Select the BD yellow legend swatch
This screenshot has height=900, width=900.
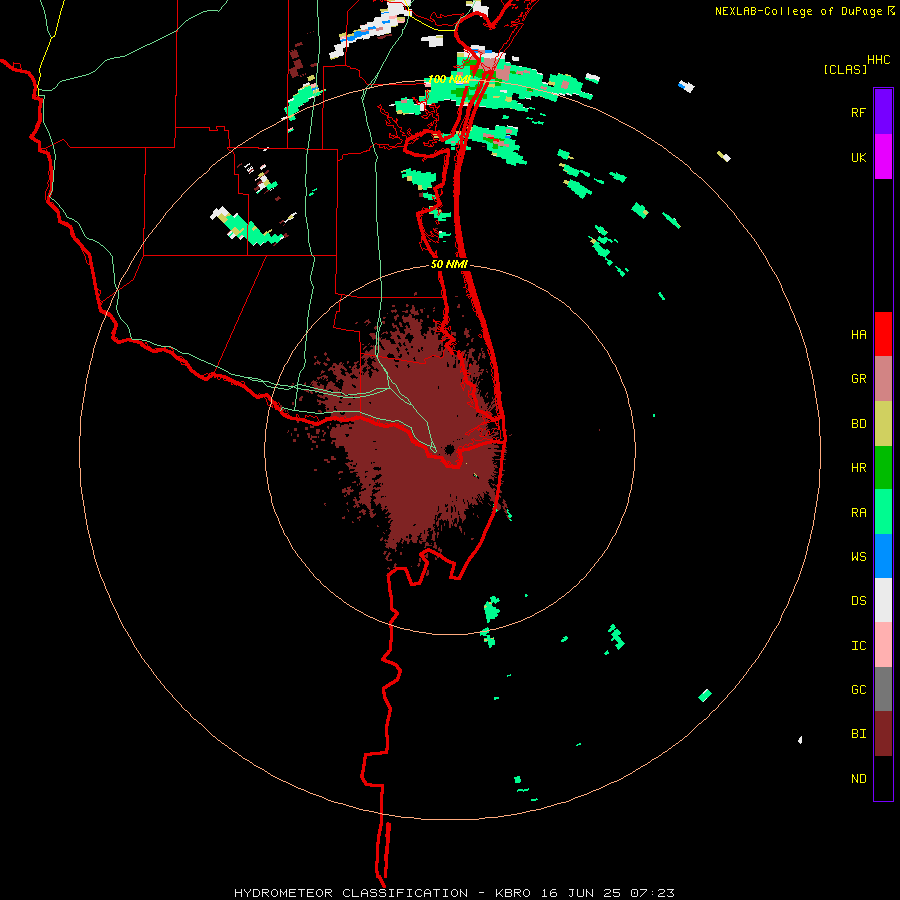click(883, 424)
